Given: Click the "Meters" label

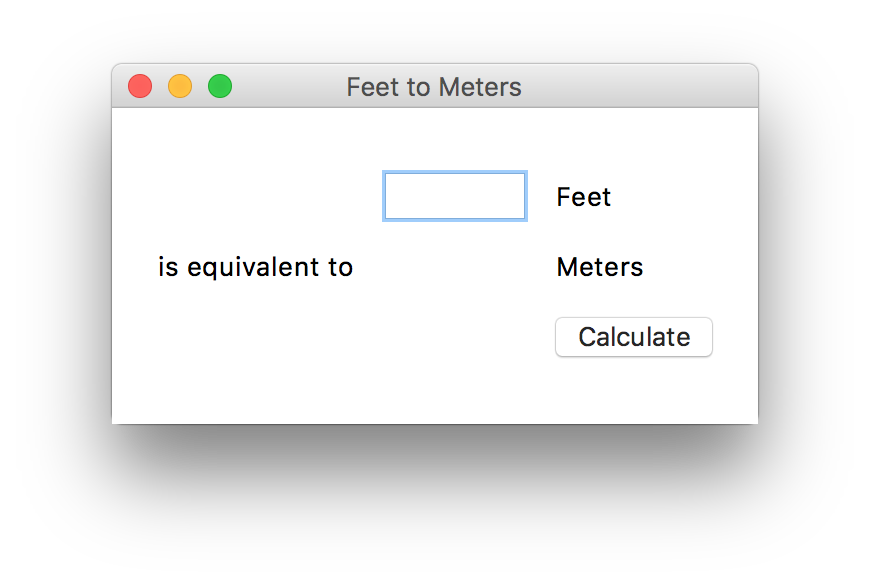Looking at the screenshot, I should tap(599, 267).
